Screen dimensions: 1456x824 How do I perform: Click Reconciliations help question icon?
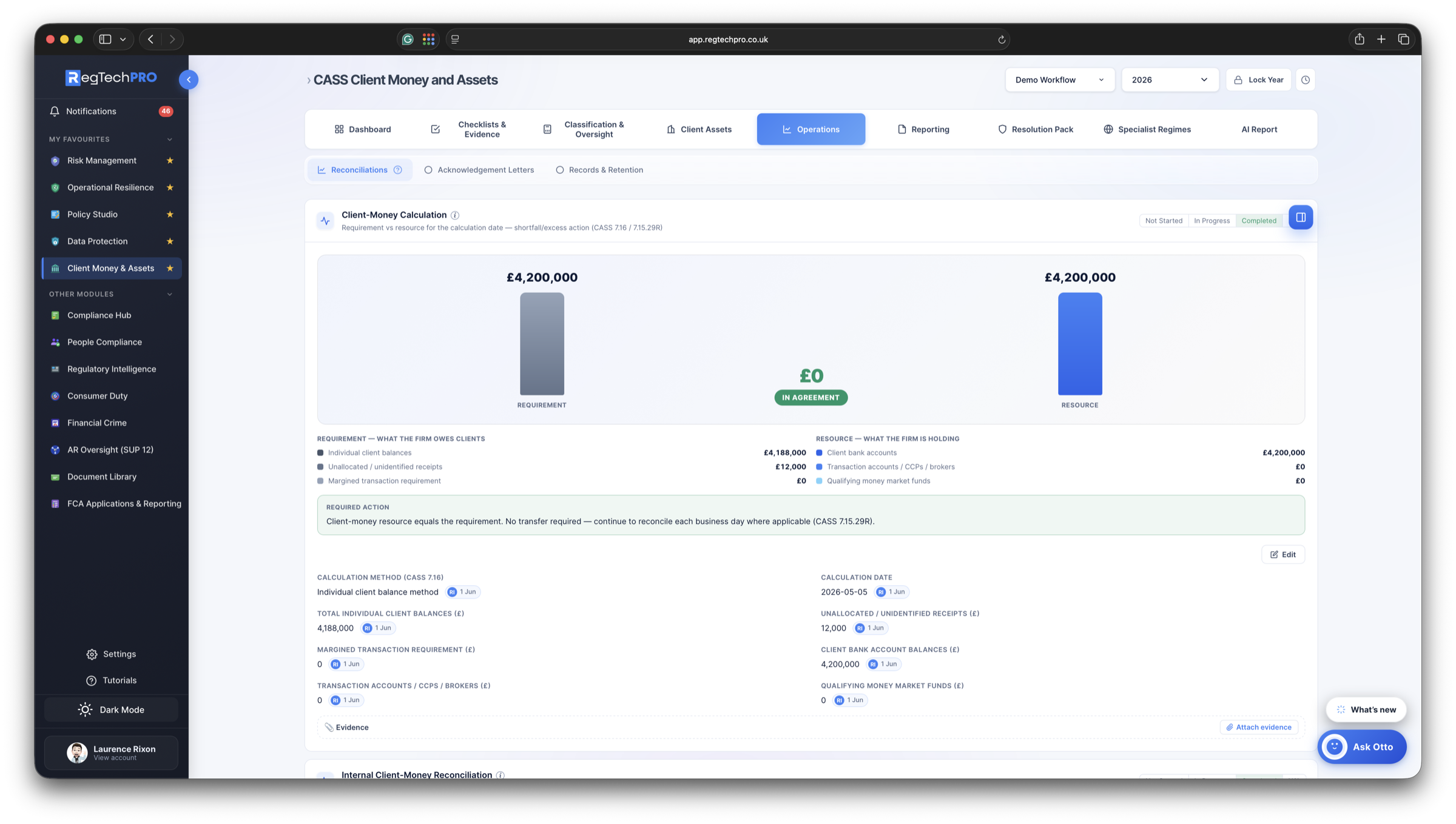click(398, 170)
